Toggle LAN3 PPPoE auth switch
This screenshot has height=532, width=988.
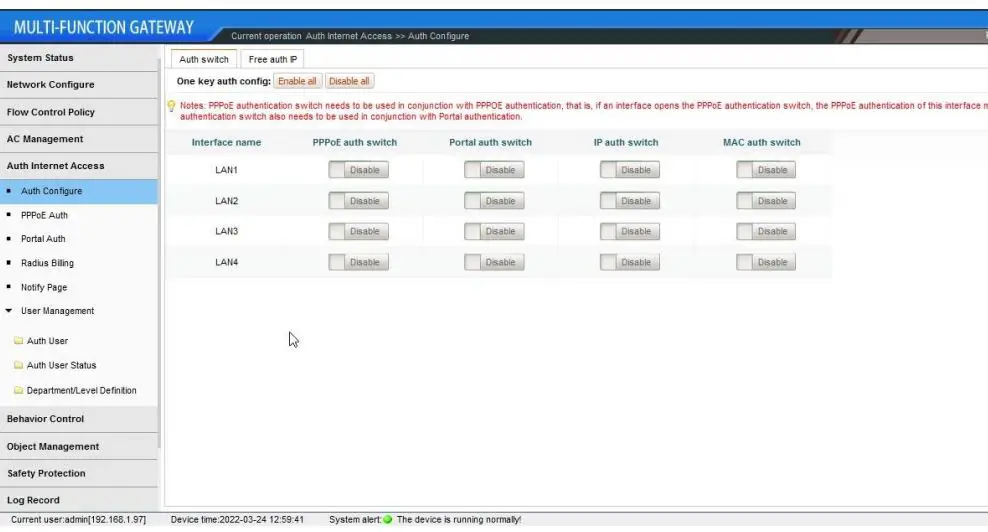tap(358, 231)
